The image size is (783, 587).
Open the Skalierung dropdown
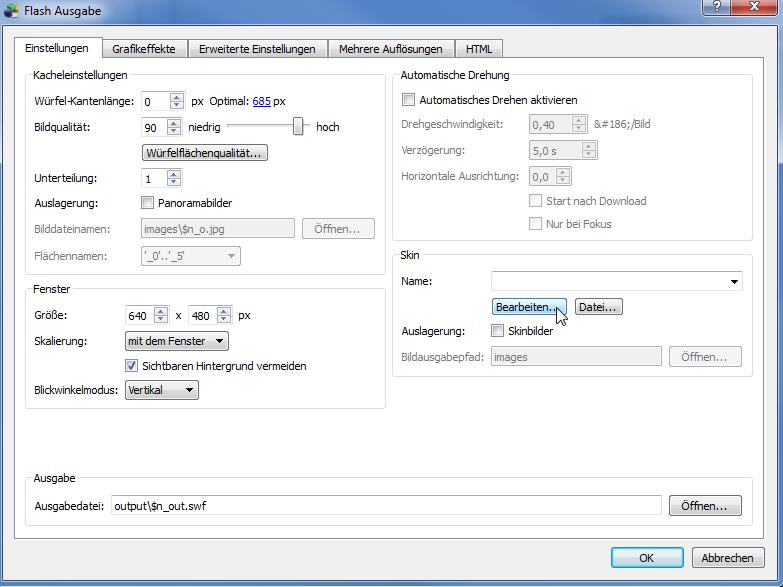pyautogui.click(x=176, y=341)
